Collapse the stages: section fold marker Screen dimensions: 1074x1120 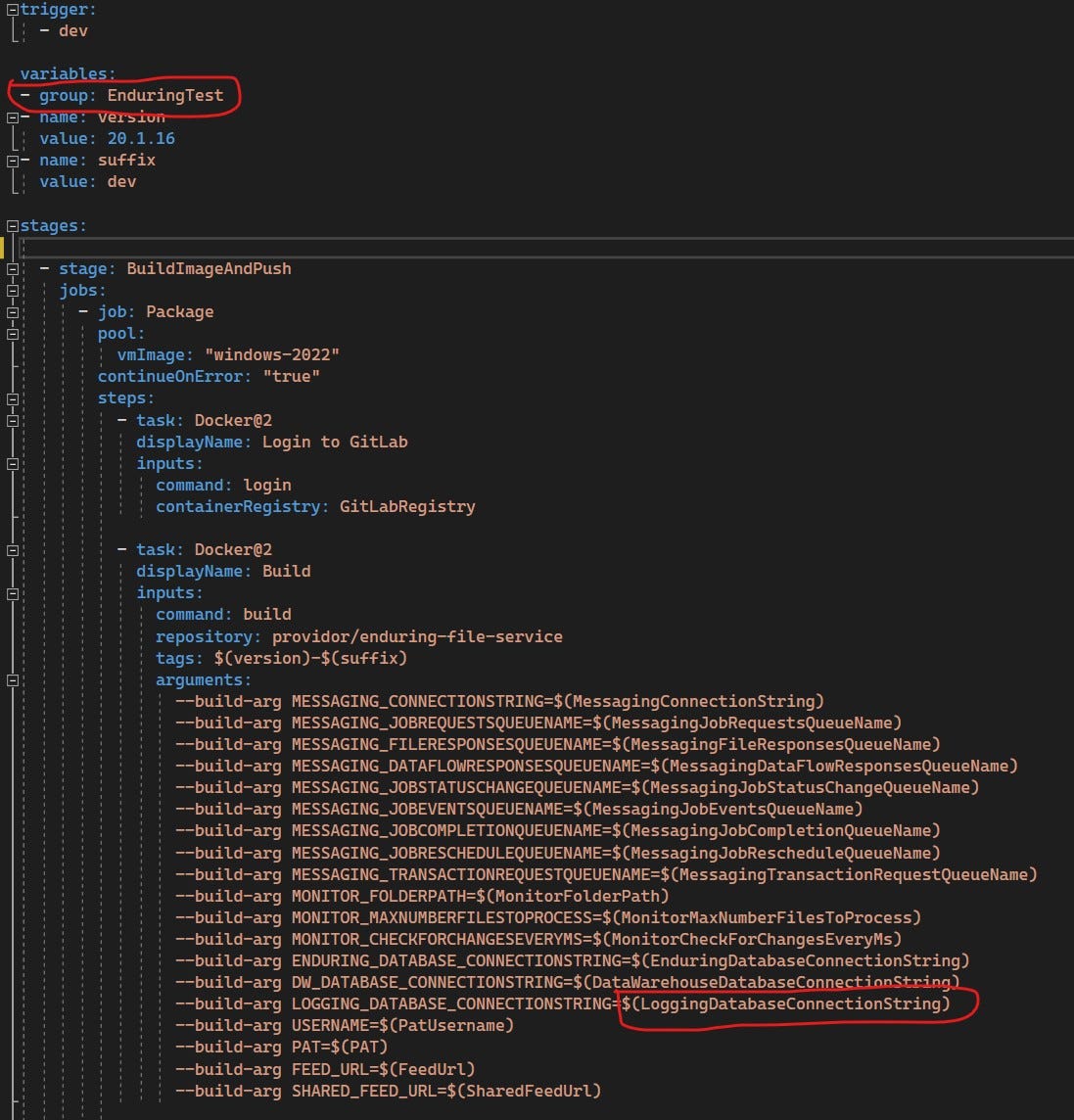click(x=12, y=226)
